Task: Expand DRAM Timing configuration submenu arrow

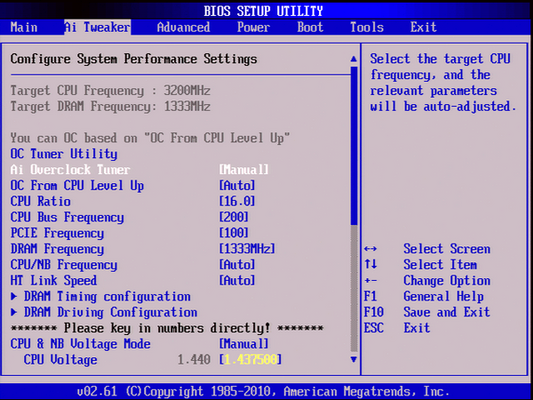Action: tap(14, 296)
